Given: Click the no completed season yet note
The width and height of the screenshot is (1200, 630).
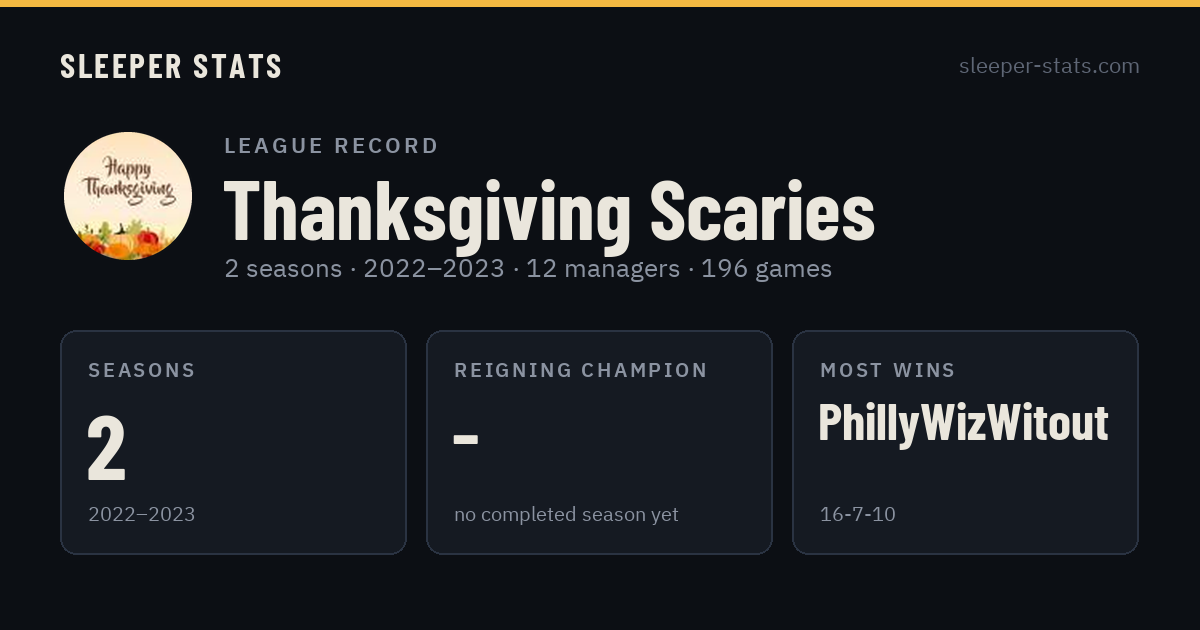Looking at the screenshot, I should (x=566, y=515).
